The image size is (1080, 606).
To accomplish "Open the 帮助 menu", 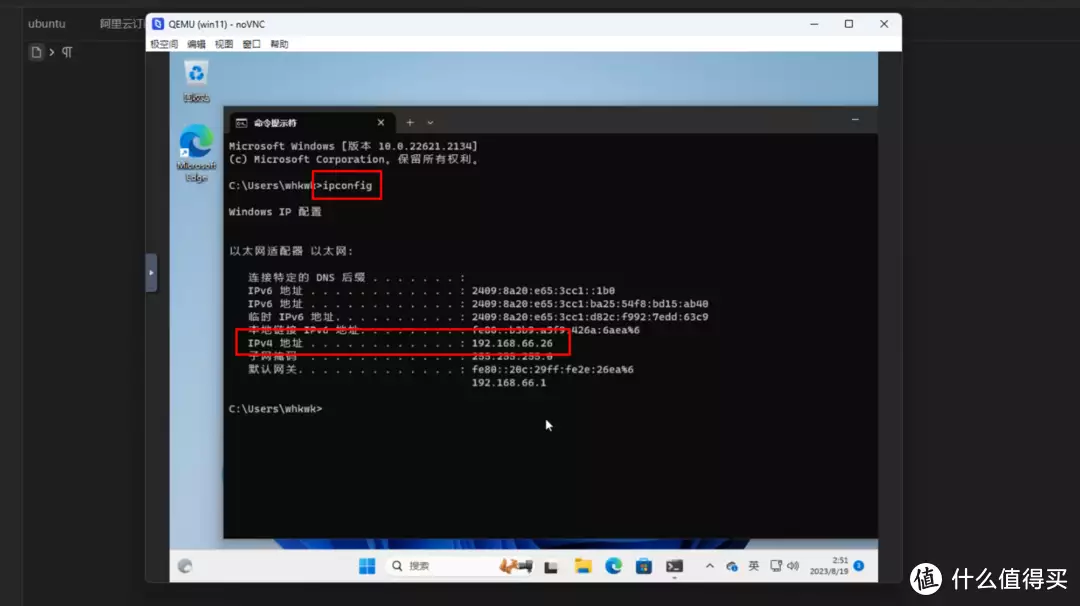I will [279, 44].
